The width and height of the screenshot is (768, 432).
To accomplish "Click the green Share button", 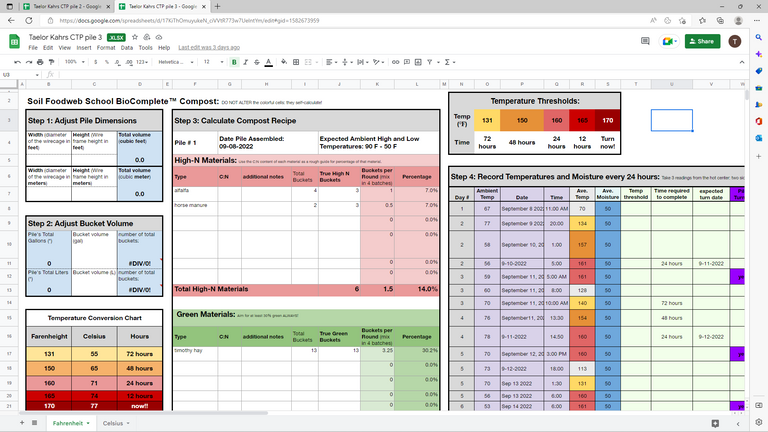I will 702,41.
